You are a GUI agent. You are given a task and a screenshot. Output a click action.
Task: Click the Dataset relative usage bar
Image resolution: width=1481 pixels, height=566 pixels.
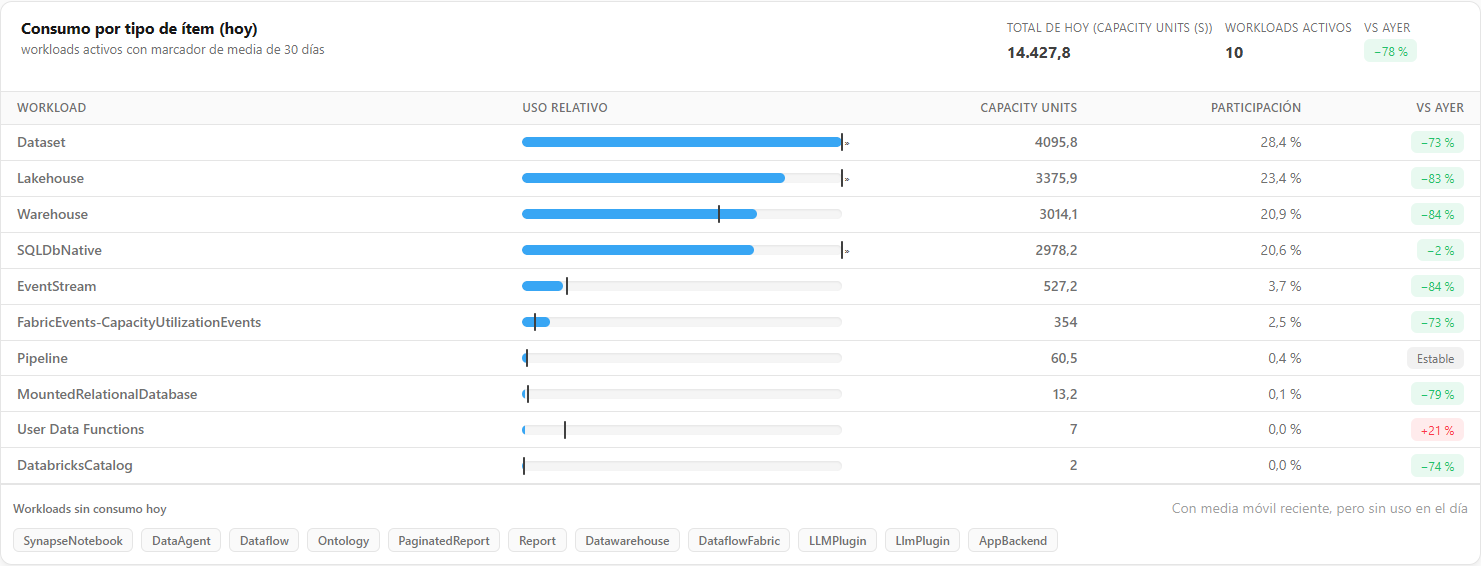(x=682, y=142)
